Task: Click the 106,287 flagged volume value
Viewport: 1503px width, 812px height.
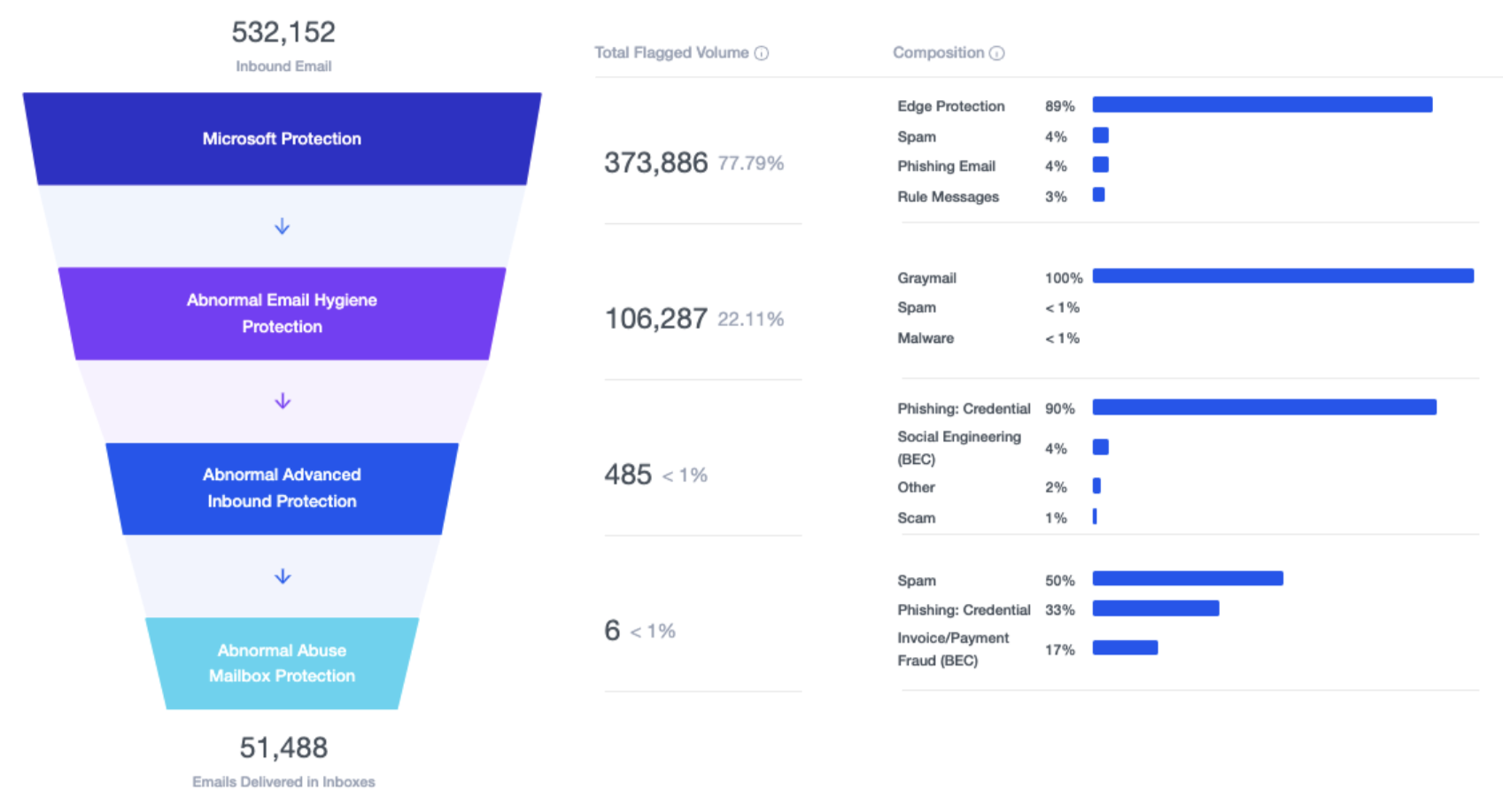Action: click(x=656, y=319)
